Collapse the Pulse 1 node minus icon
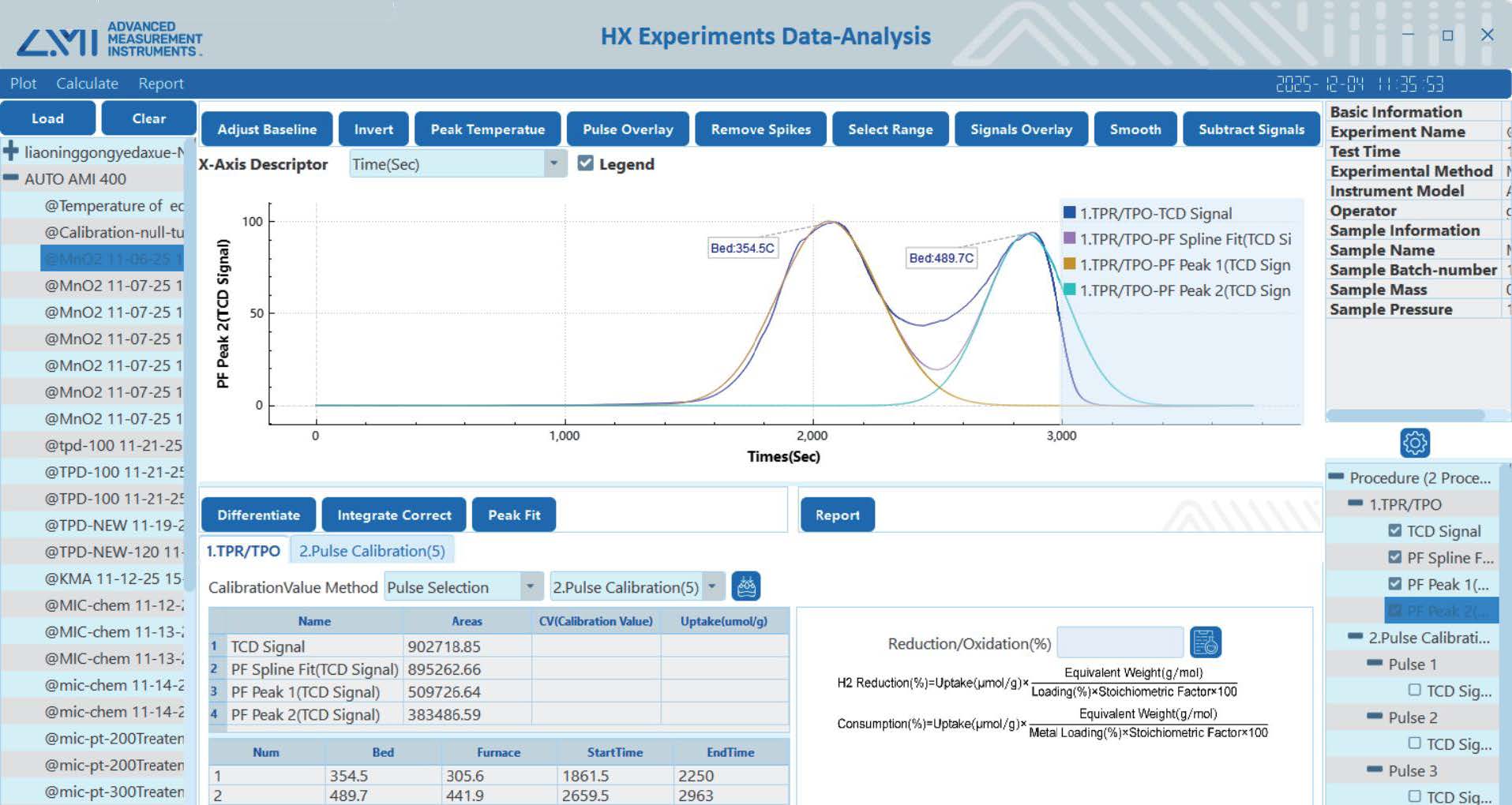Image resolution: width=1512 pixels, height=805 pixels. pyautogui.click(x=1375, y=664)
